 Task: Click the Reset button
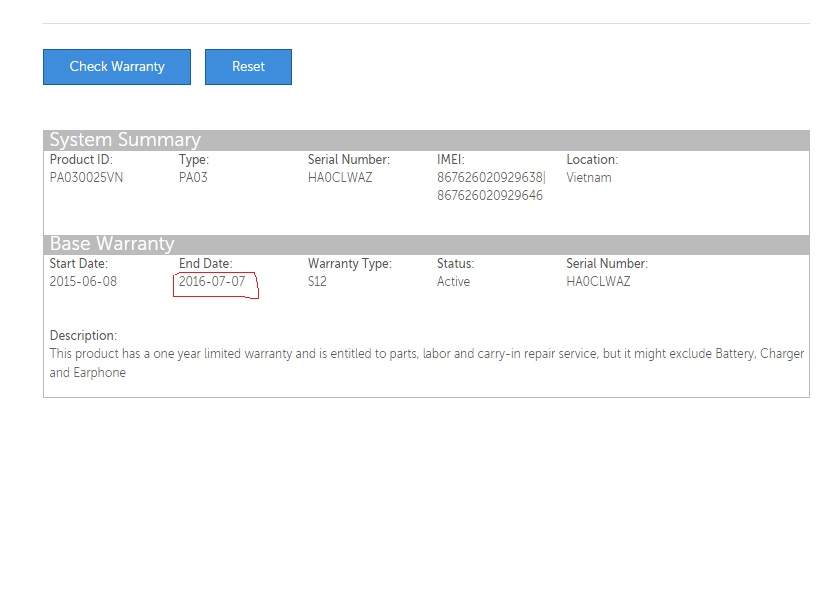(x=248, y=67)
